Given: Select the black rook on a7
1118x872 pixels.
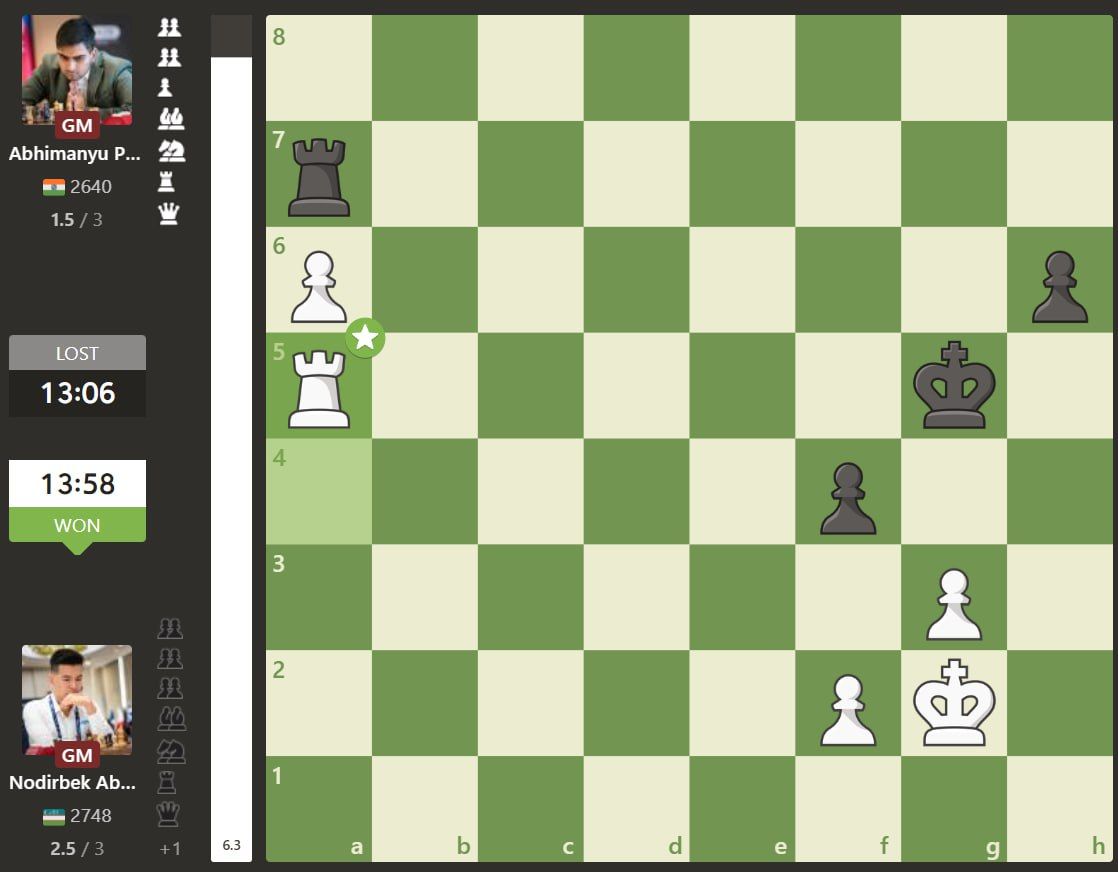Looking at the screenshot, I should point(319,177).
